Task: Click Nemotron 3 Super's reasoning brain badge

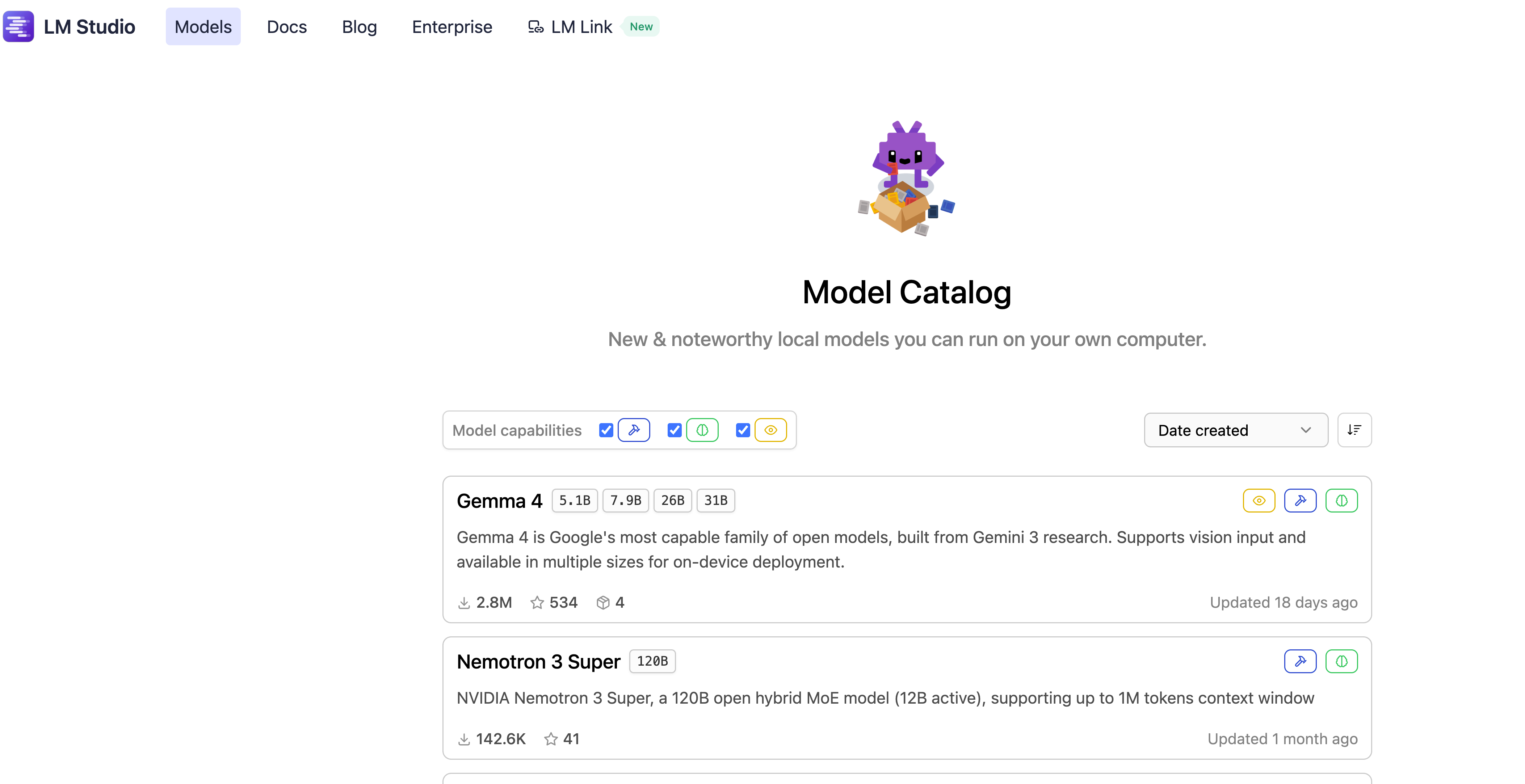Action: 1342,661
